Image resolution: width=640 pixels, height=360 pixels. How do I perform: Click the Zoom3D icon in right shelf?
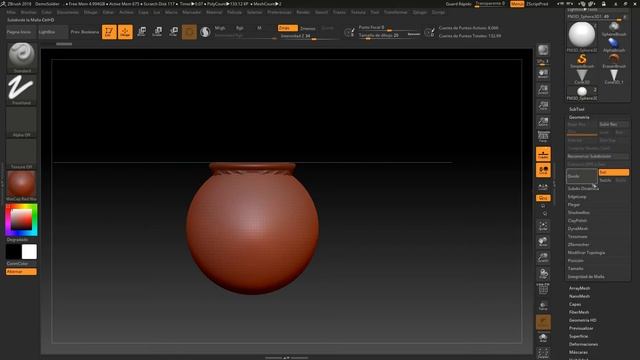[x=543, y=258]
